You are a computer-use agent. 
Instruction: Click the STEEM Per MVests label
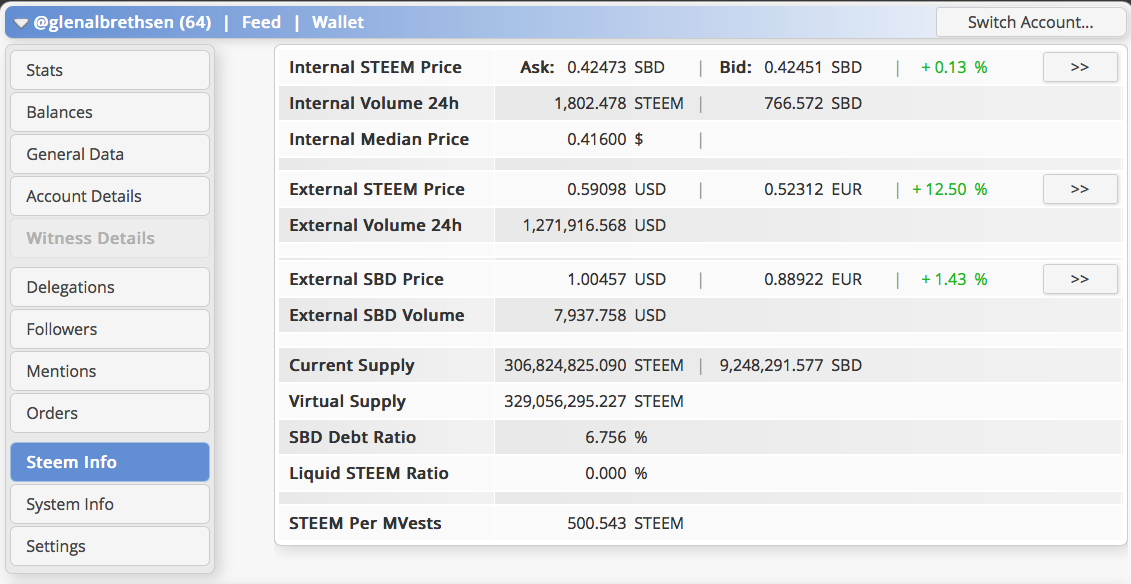pyautogui.click(x=365, y=523)
